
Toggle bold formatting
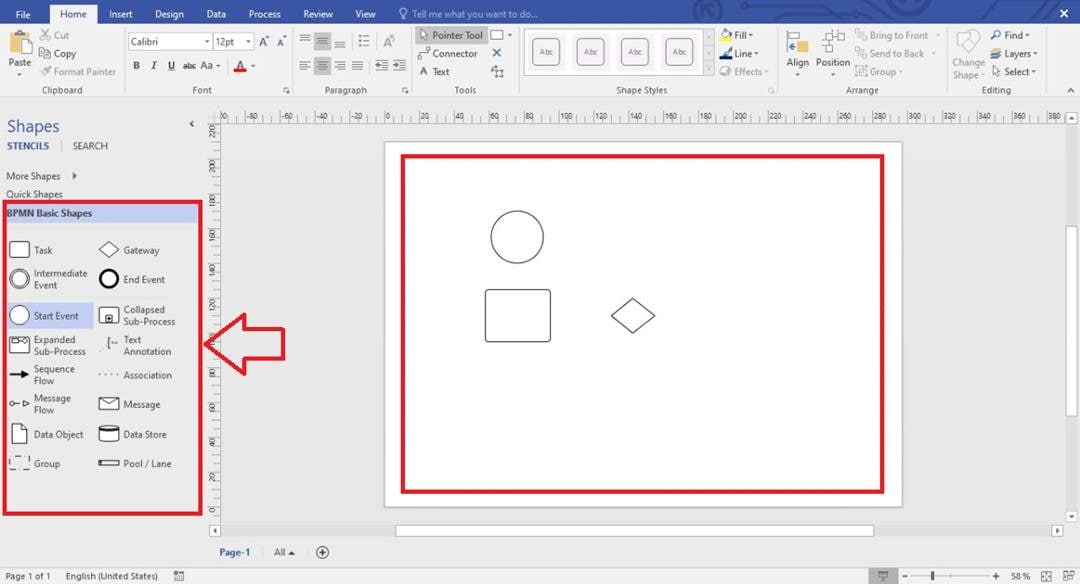click(x=136, y=64)
